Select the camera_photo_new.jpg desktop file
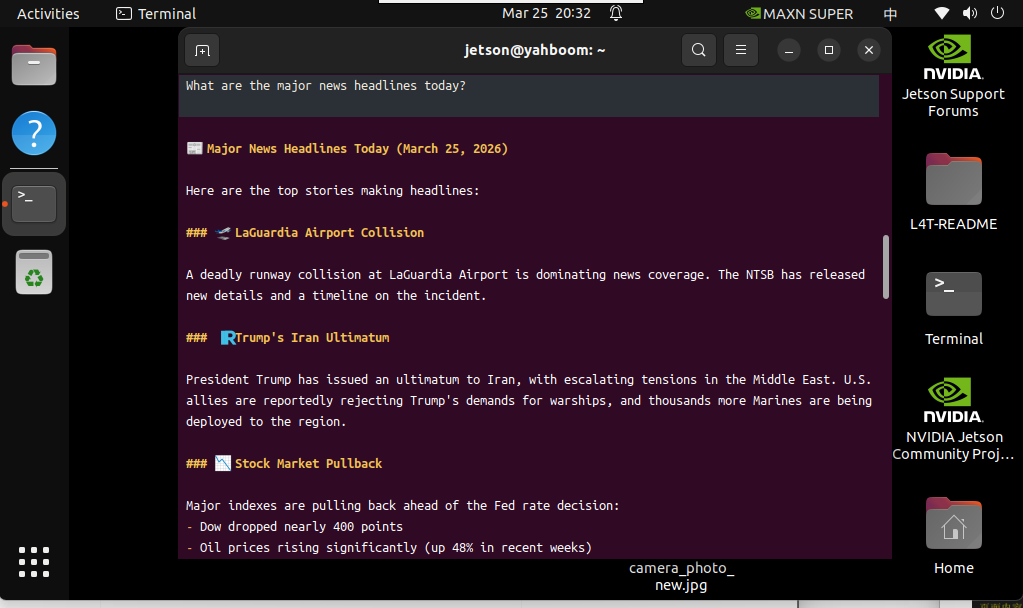The width and height of the screenshot is (1023, 608). coord(681,576)
